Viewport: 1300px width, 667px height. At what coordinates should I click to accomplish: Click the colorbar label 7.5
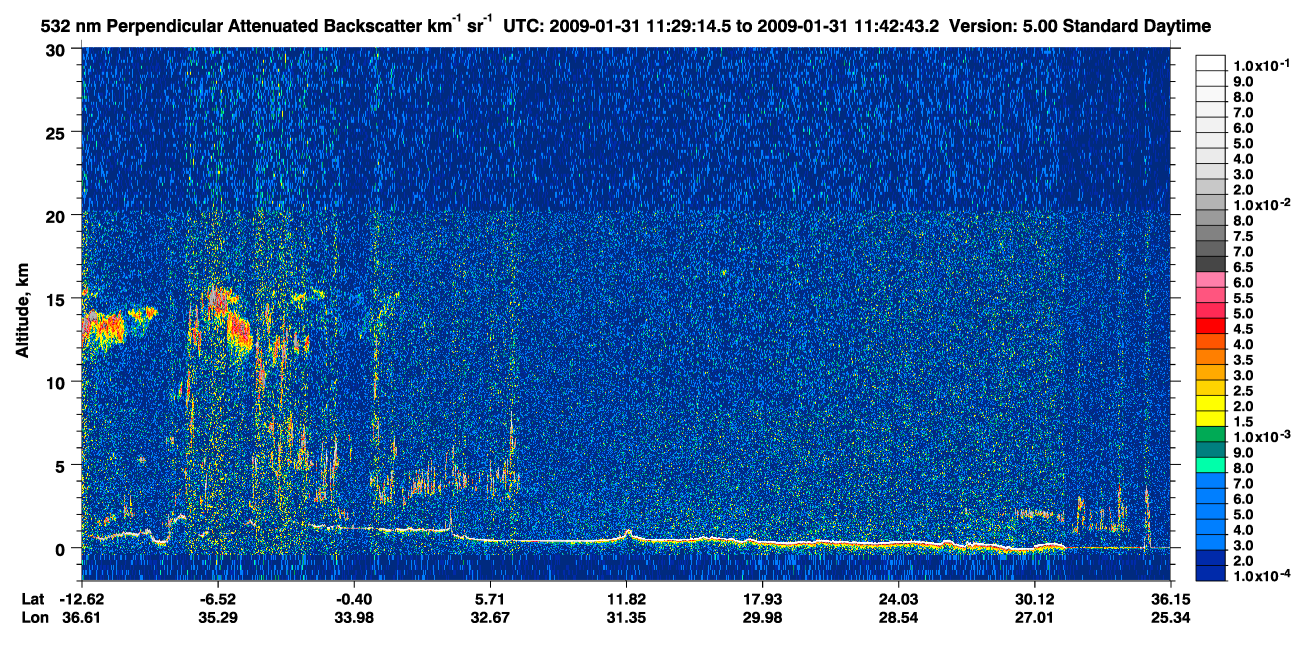coord(1245,235)
